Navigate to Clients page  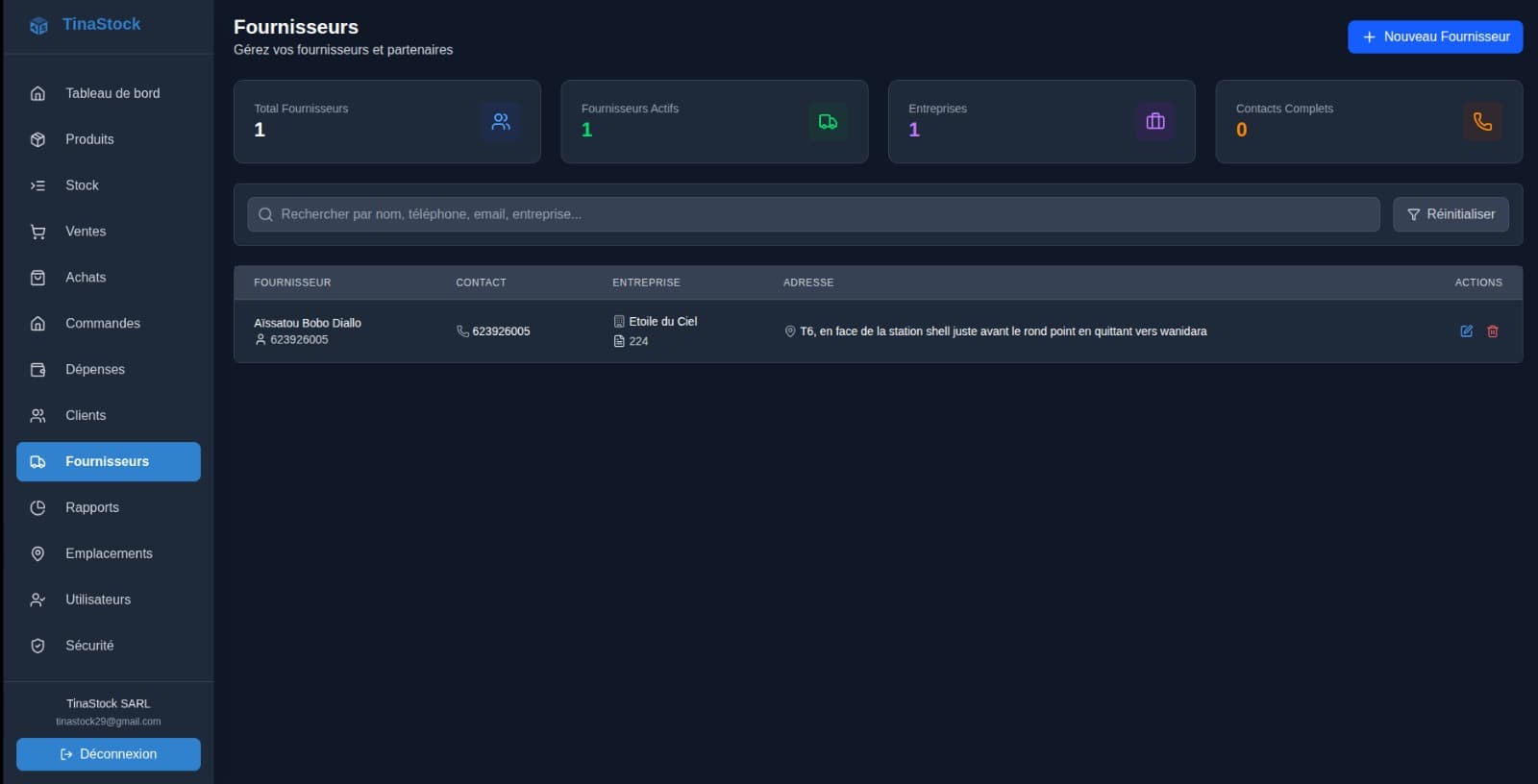tap(109, 416)
